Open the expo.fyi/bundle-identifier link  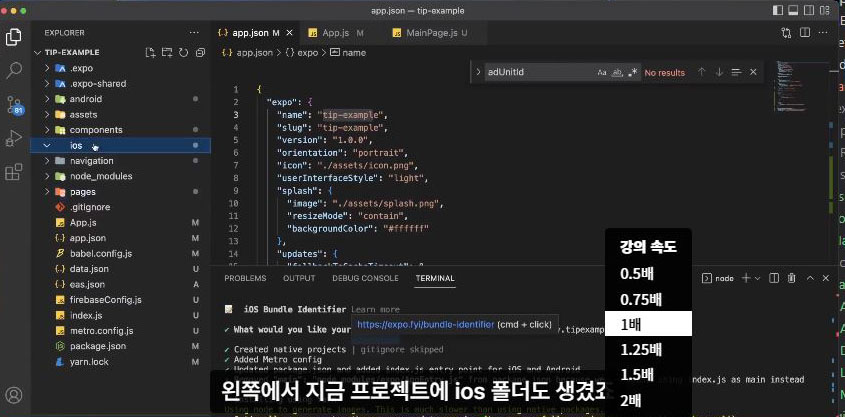click(x=426, y=324)
